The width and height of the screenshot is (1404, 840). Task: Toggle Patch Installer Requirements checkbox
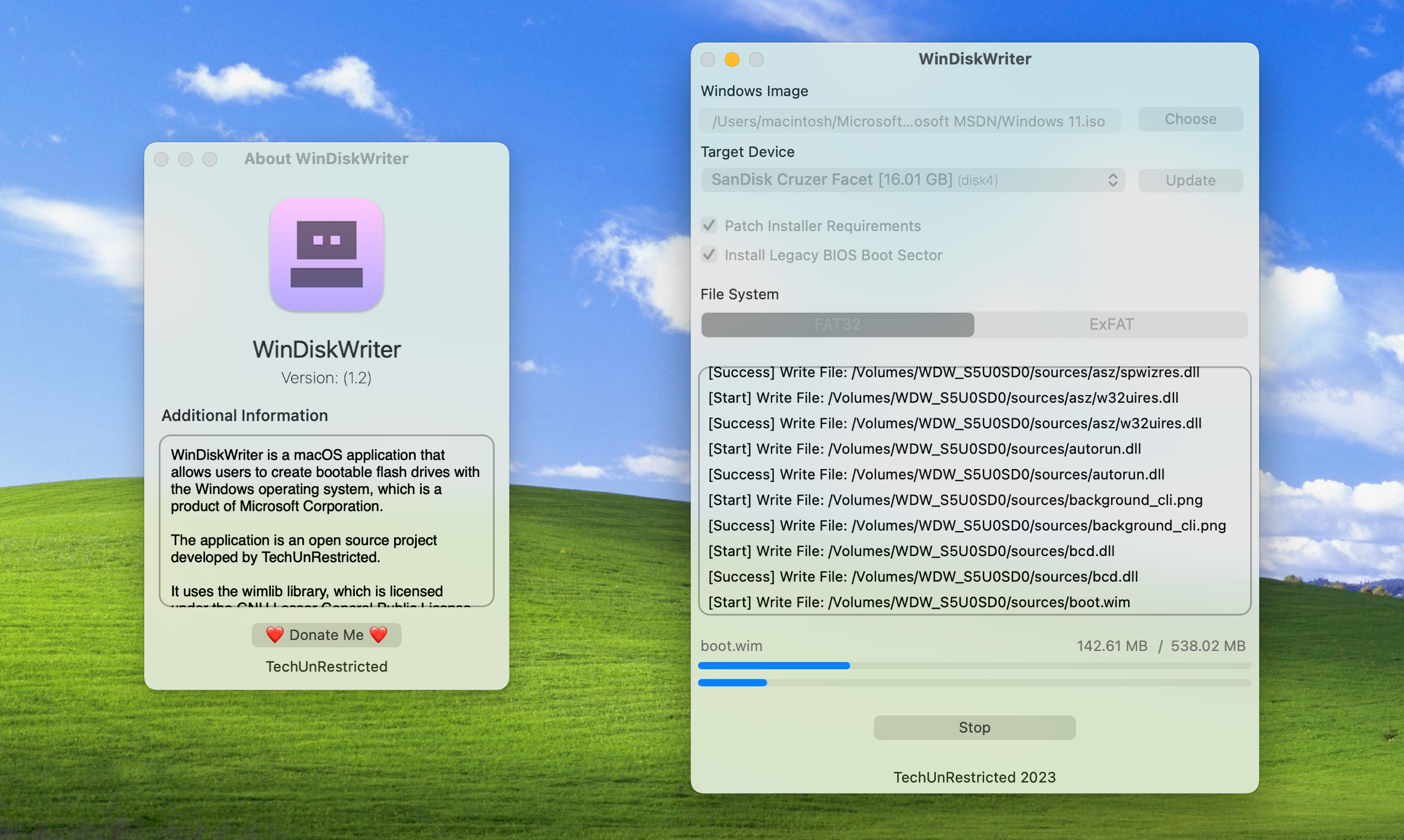[x=709, y=225]
